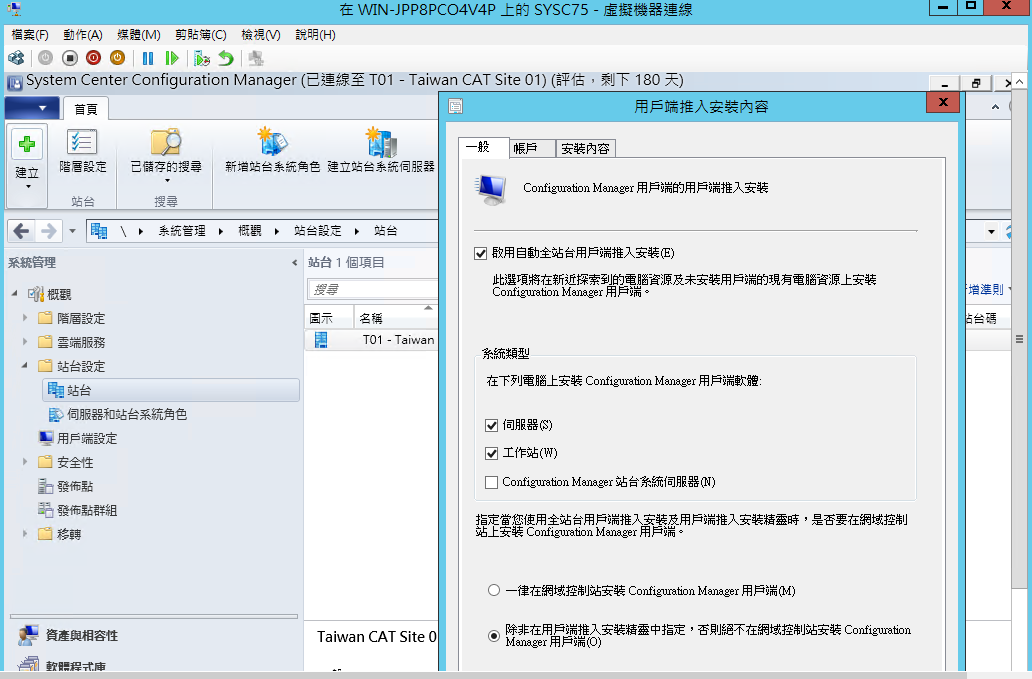Click 系統管理 in the breadcrumb bar
This screenshot has height=679, width=1032.
[182, 231]
